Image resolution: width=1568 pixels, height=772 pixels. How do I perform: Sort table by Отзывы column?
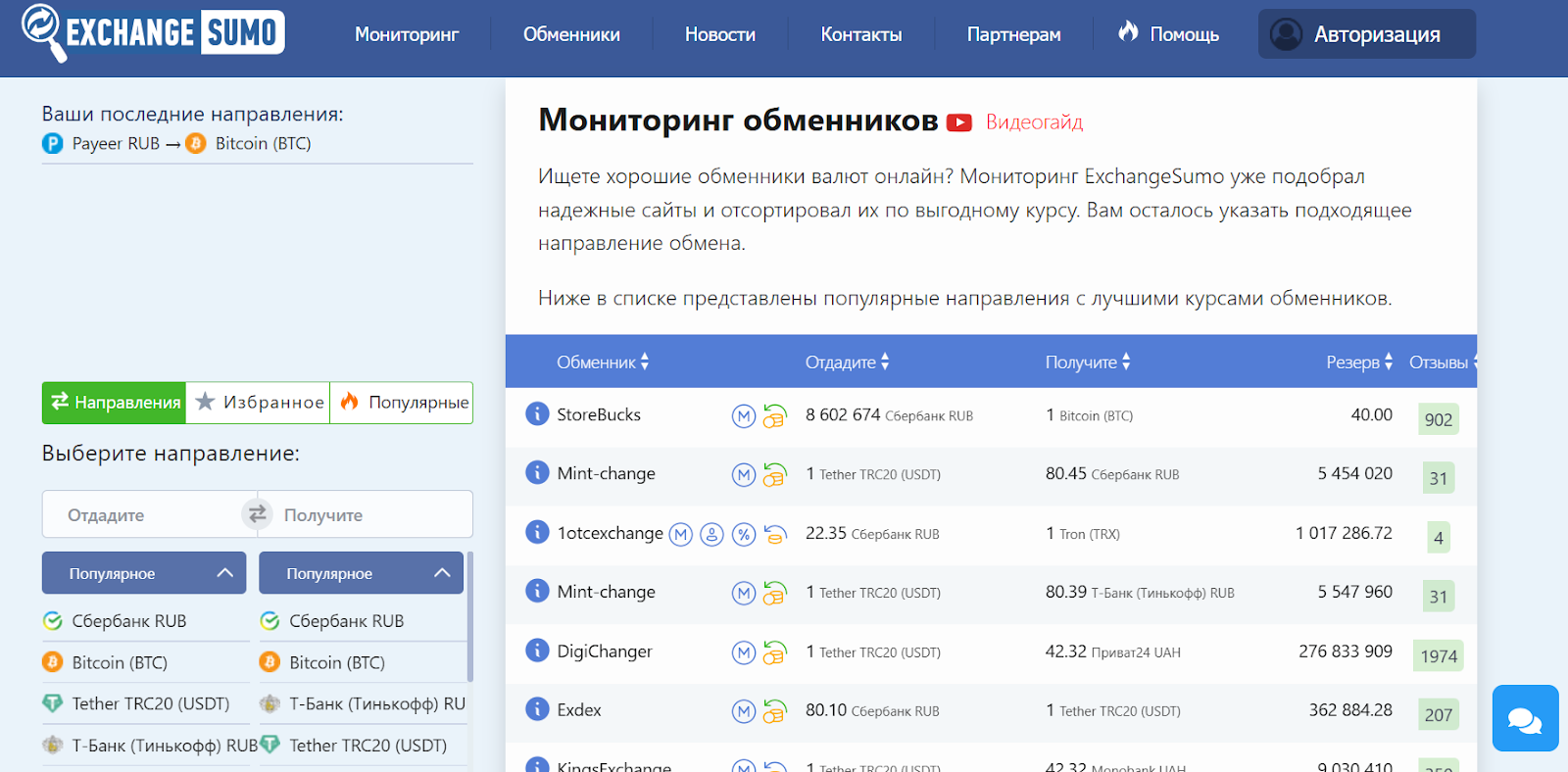(x=1443, y=362)
